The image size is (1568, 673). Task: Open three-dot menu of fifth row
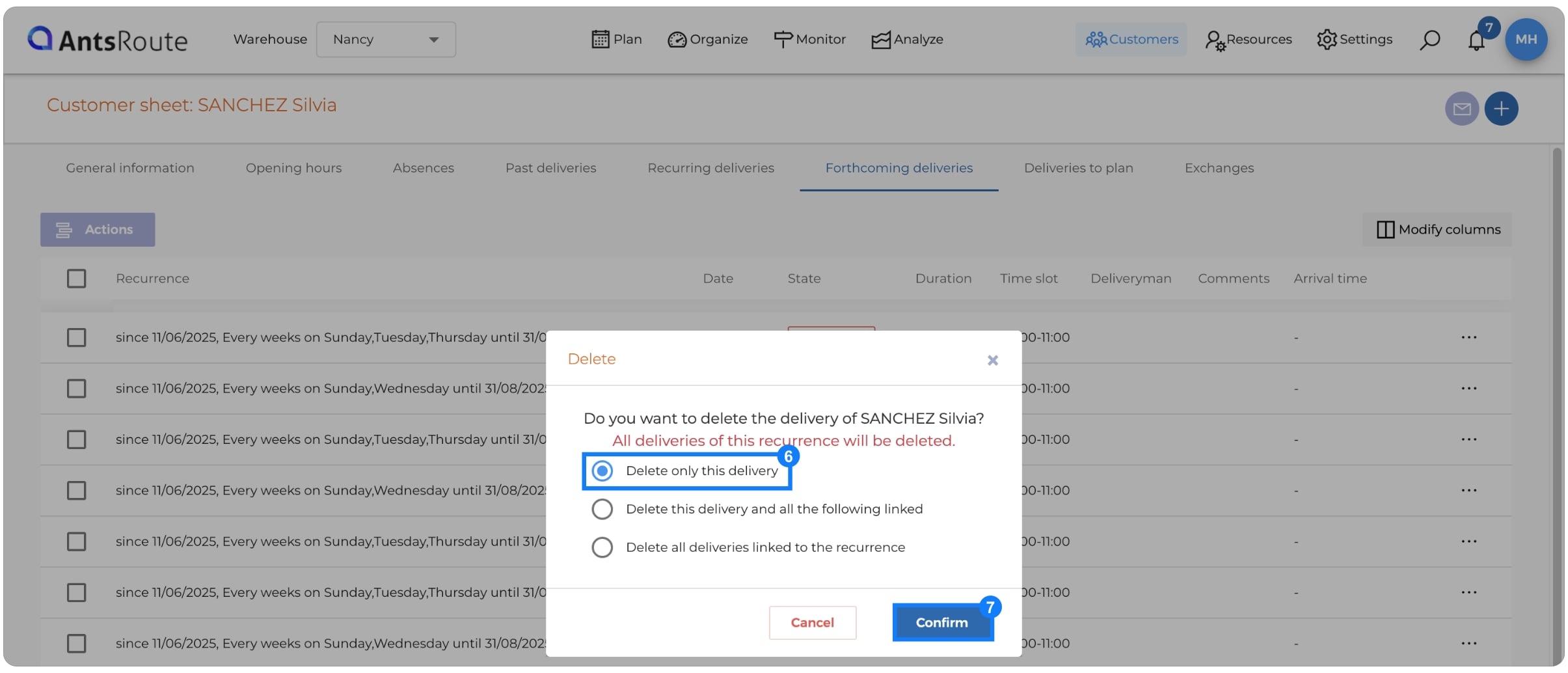(1469, 542)
